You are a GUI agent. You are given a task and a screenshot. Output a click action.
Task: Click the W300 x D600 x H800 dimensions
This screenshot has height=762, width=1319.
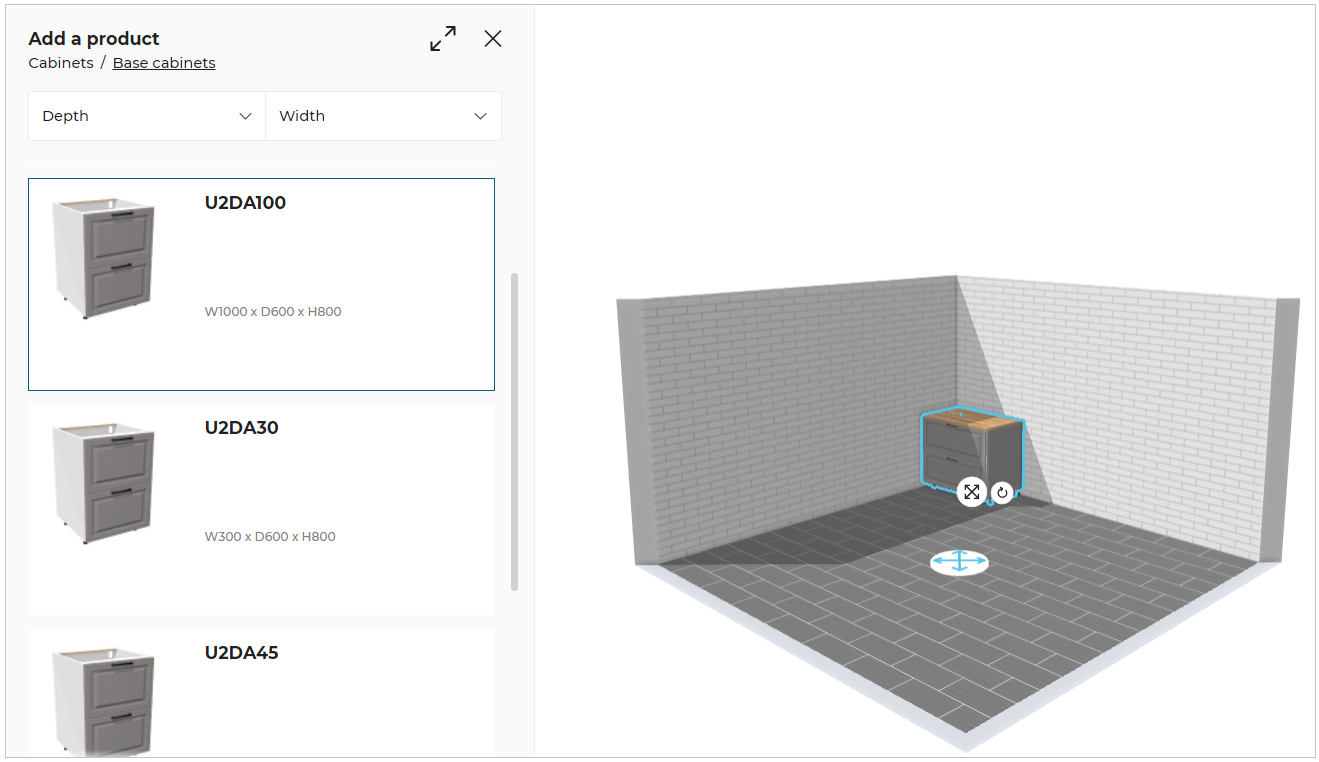pyautogui.click(x=270, y=537)
